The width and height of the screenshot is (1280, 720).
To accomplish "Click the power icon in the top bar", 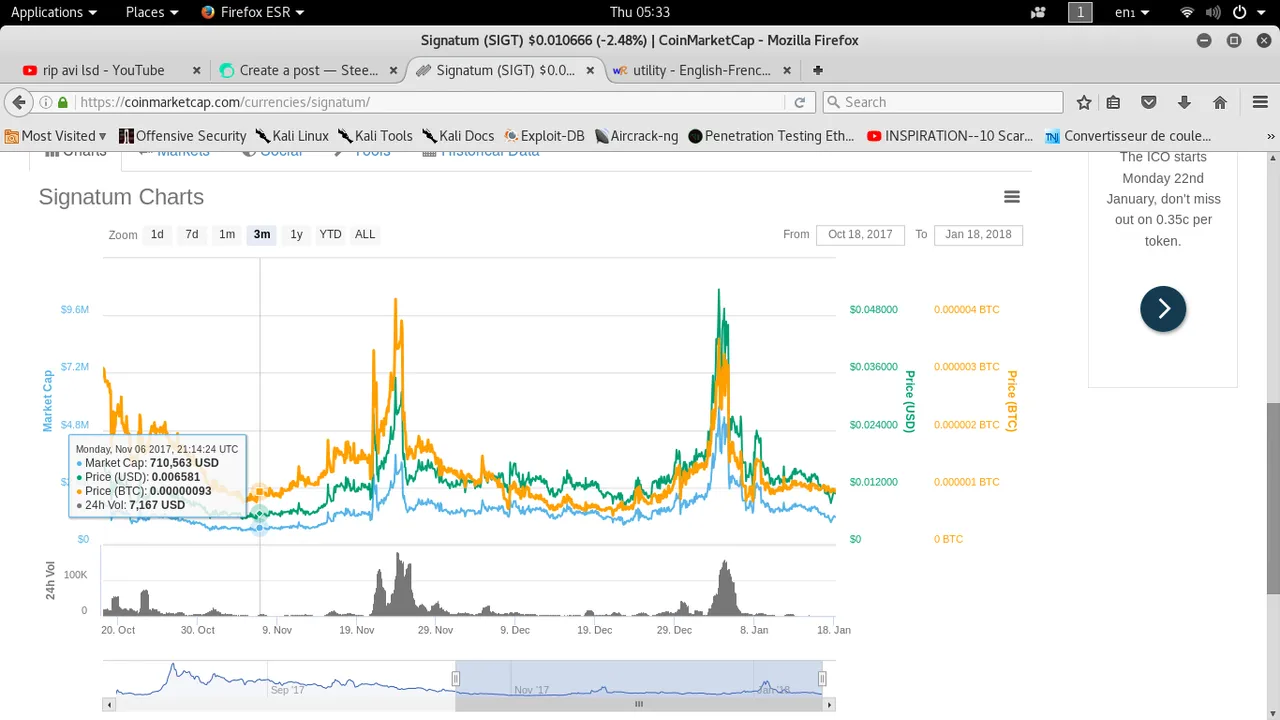I will 1240,12.
